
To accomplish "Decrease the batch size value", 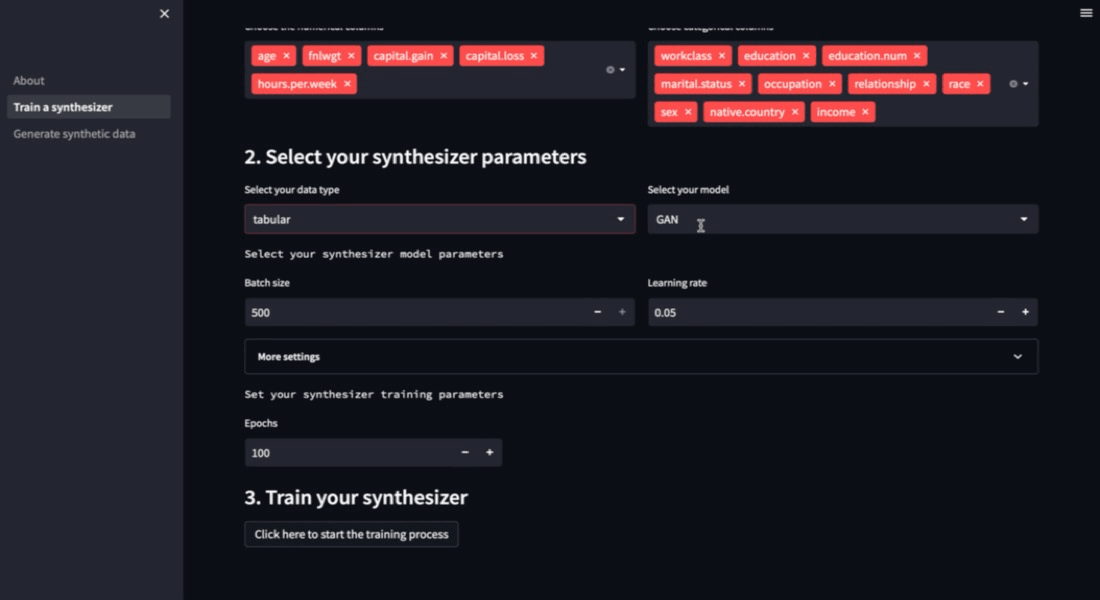I will tap(598, 313).
